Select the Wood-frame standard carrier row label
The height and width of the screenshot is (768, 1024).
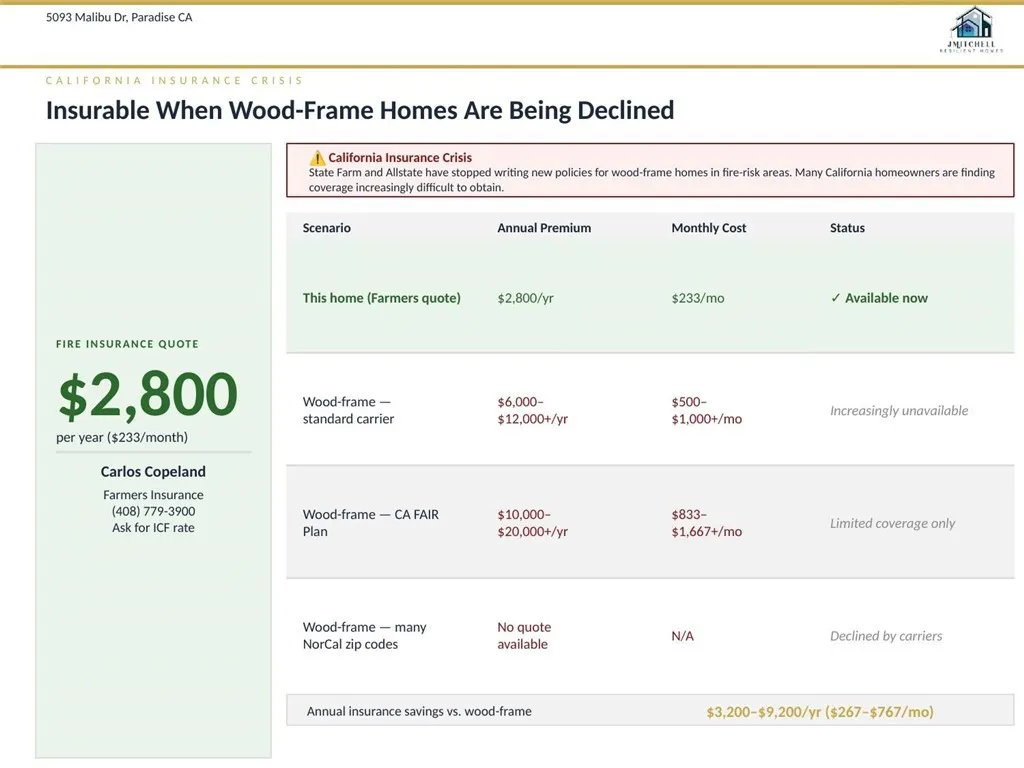348,410
